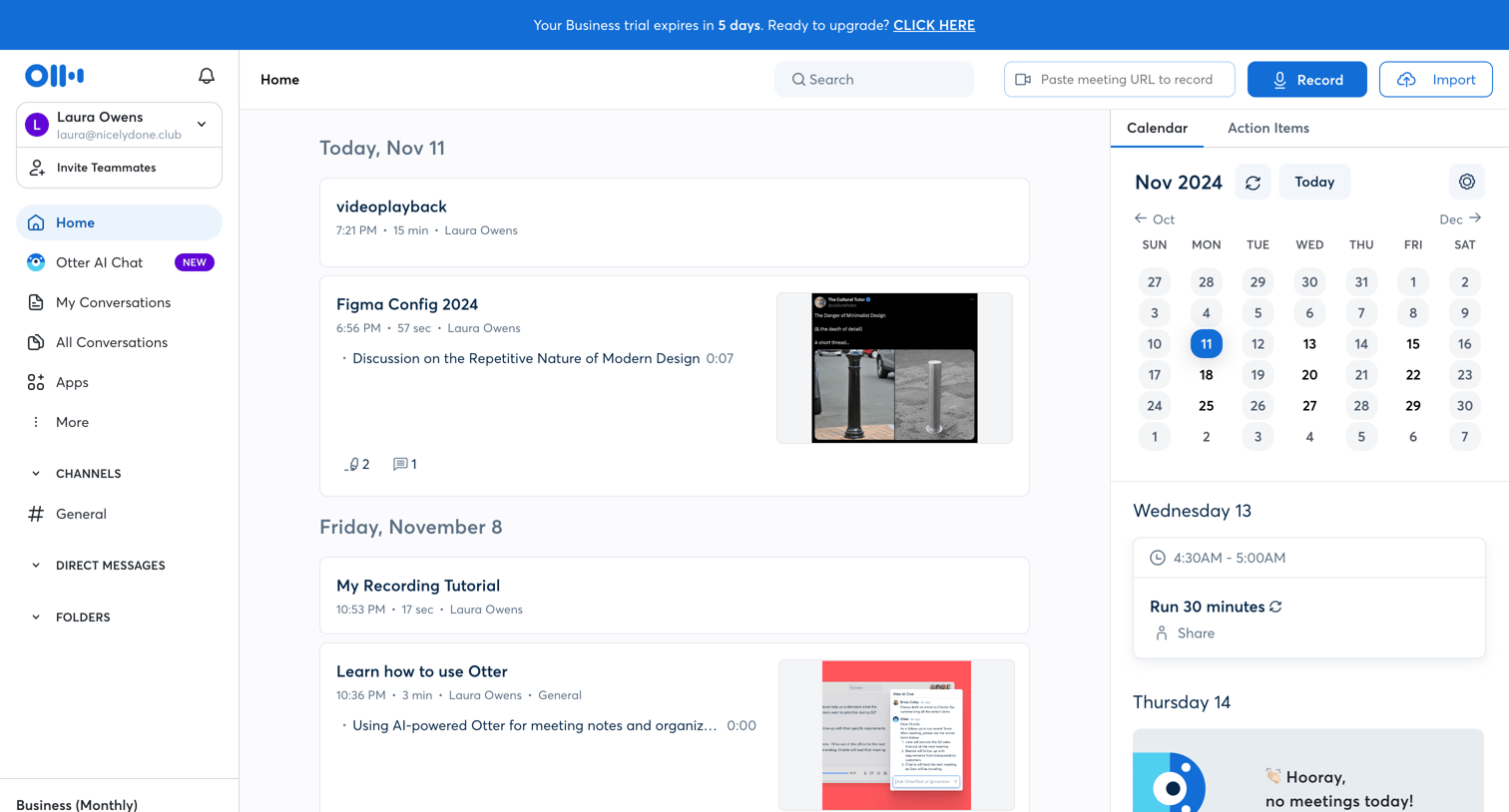Open the notifications bell
This screenshot has height=812, width=1509.
tap(207, 76)
